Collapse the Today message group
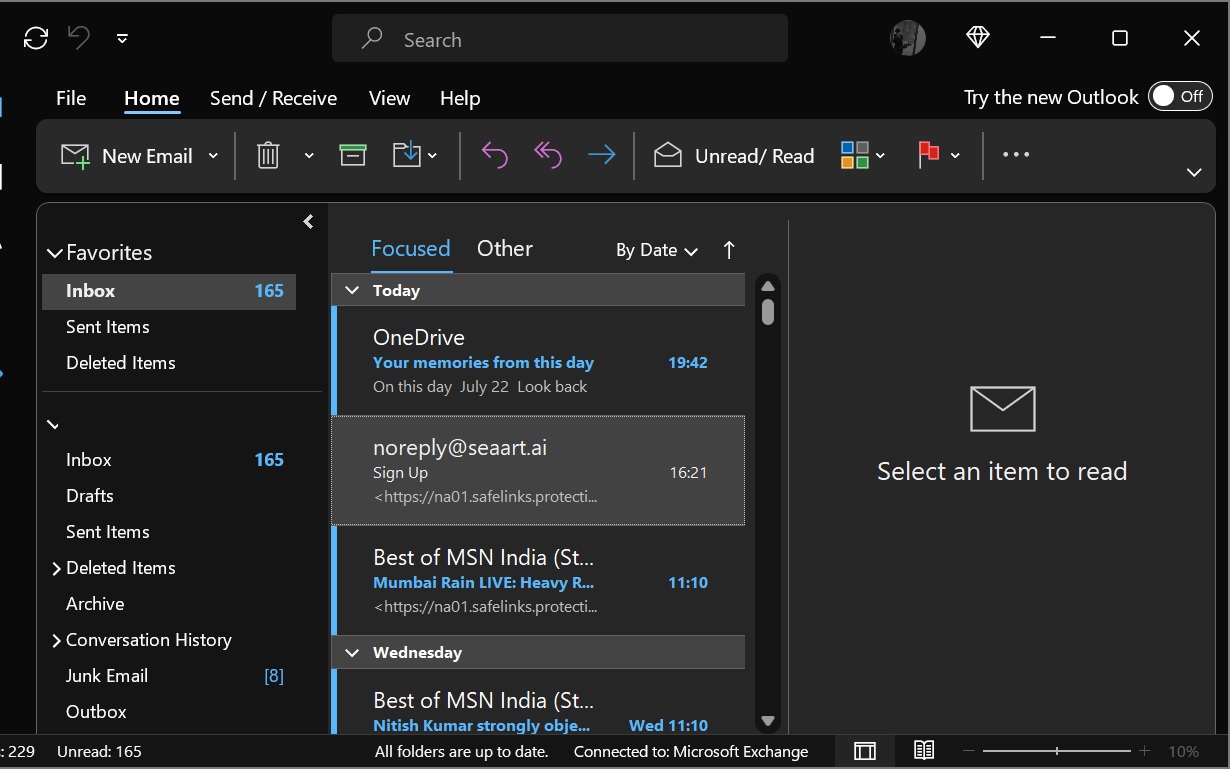The width and height of the screenshot is (1230, 769). coord(352,291)
